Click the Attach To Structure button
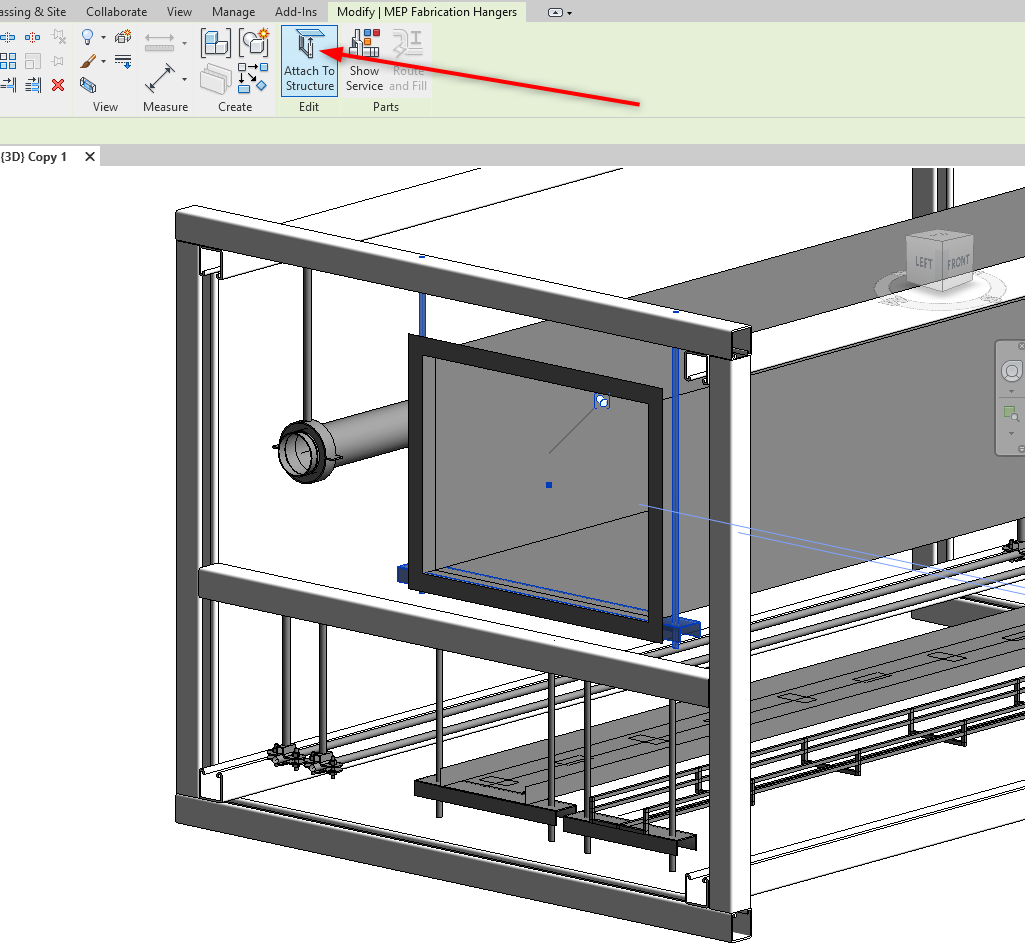The image size is (1025, 945). click(x=309, y=61)
